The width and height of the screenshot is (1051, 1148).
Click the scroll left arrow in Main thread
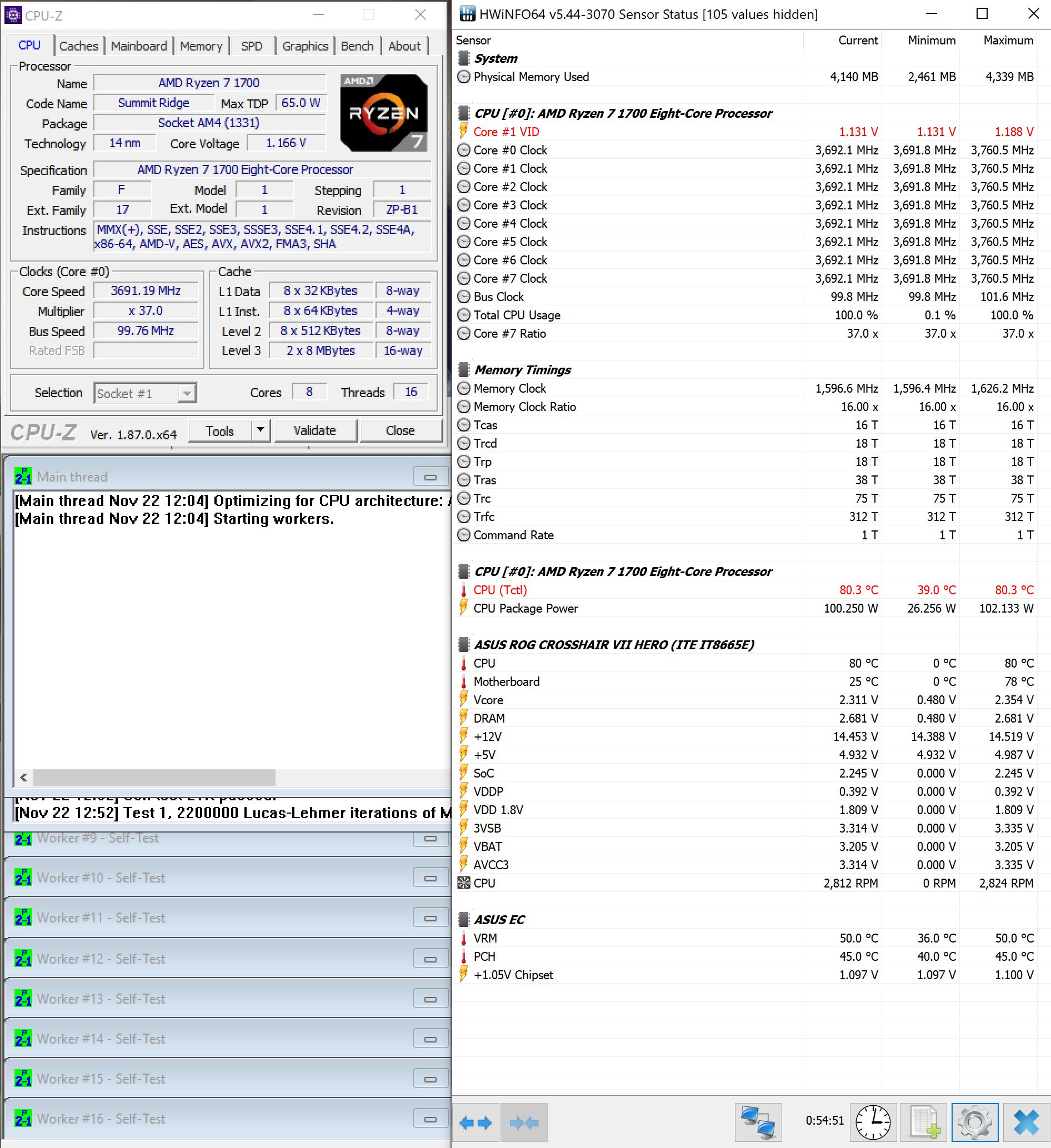tap(23, 778)
